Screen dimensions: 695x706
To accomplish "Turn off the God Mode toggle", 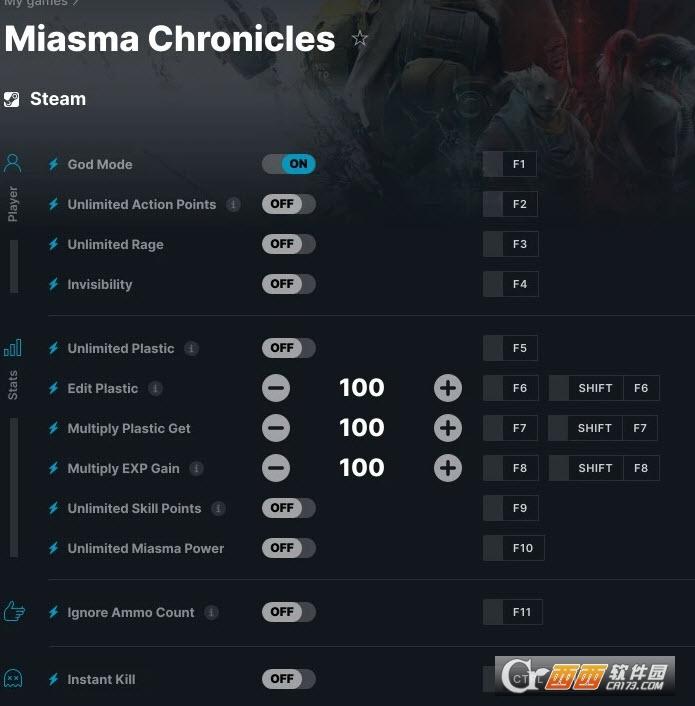I will coord(289,164).
